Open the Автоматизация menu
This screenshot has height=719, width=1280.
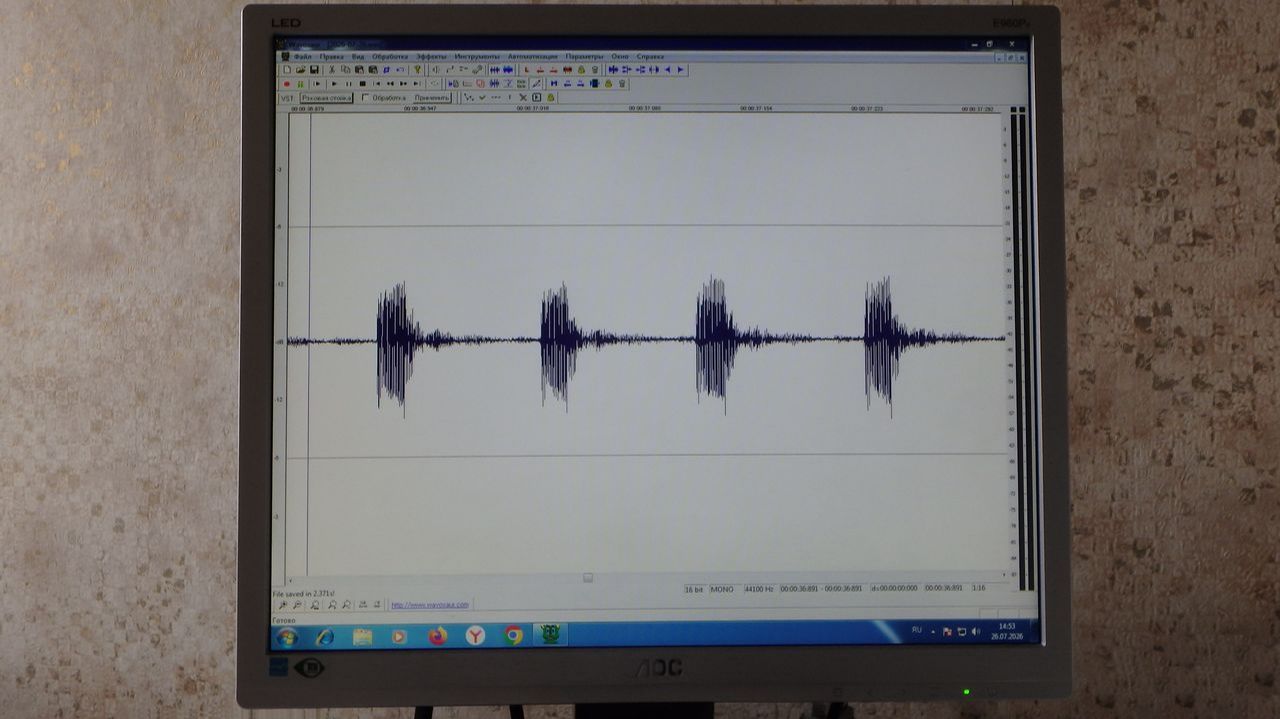point(533,57)
